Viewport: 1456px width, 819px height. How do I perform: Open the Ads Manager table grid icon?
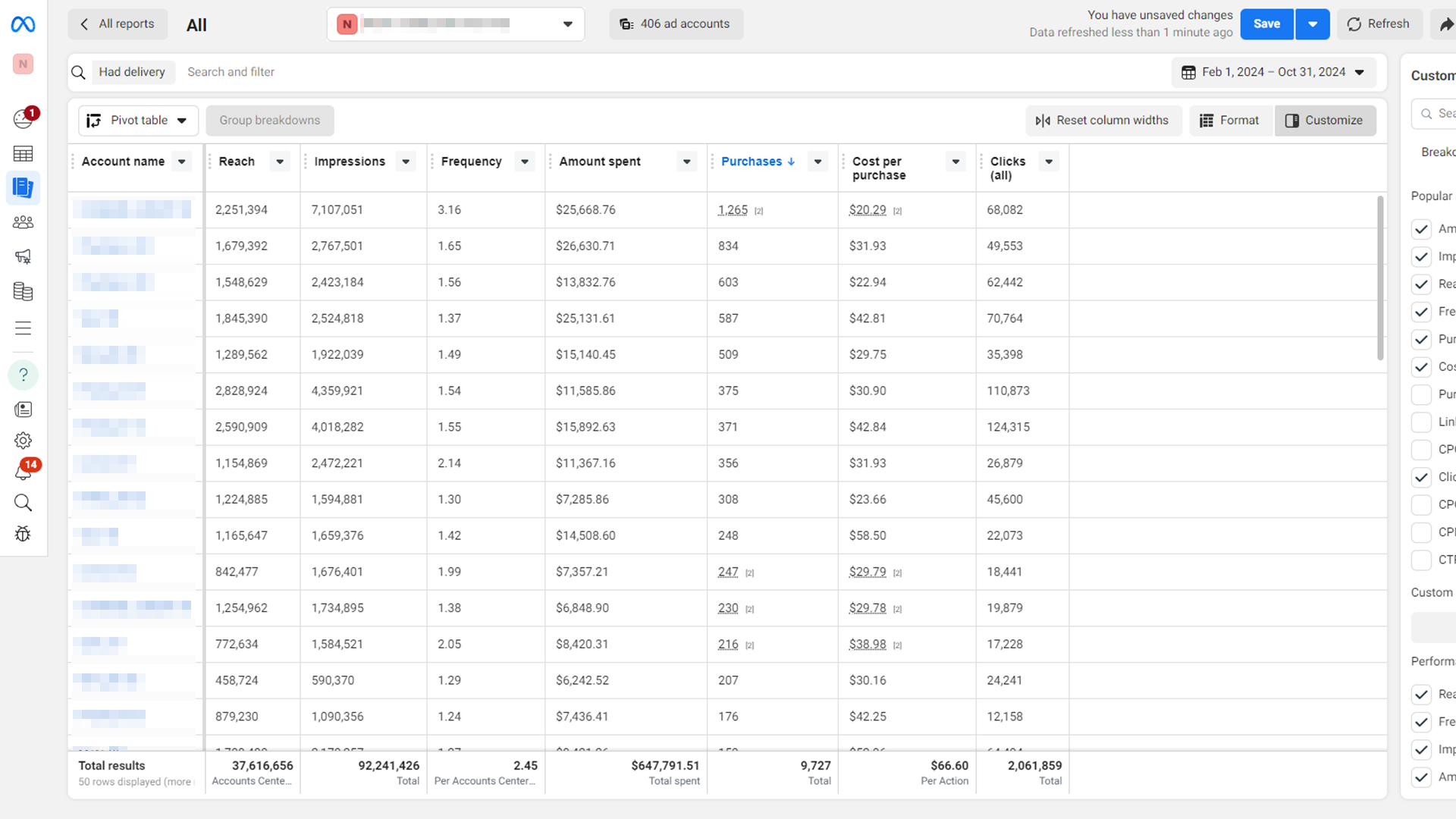coord(23,154)
